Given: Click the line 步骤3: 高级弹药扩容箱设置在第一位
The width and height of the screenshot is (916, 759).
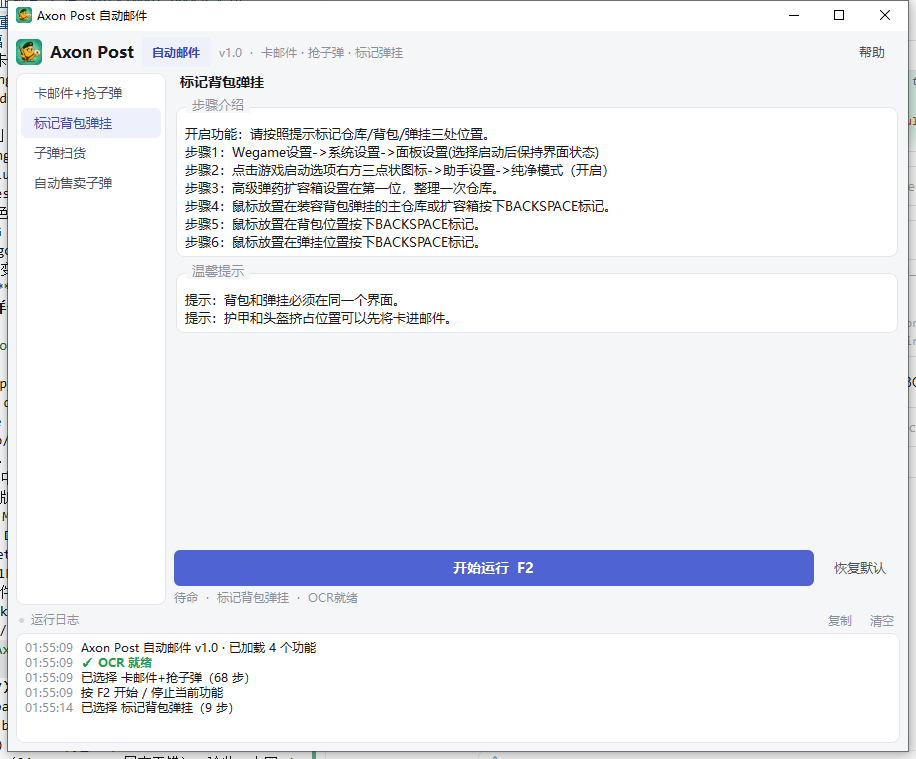Looking at the screenshot, I should click(x=342, y=189).
